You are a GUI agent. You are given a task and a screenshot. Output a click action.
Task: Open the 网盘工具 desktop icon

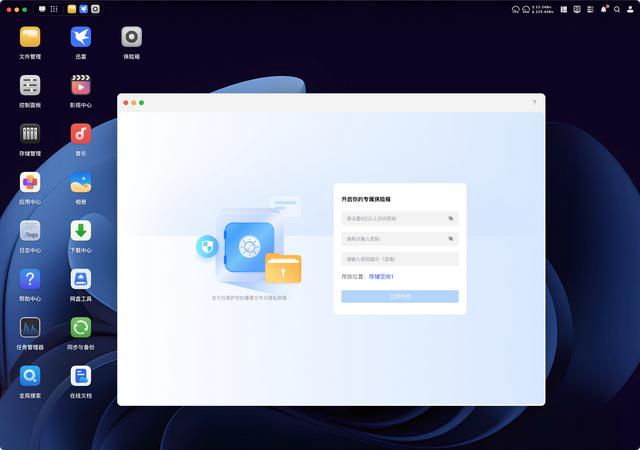pos(80,279)
